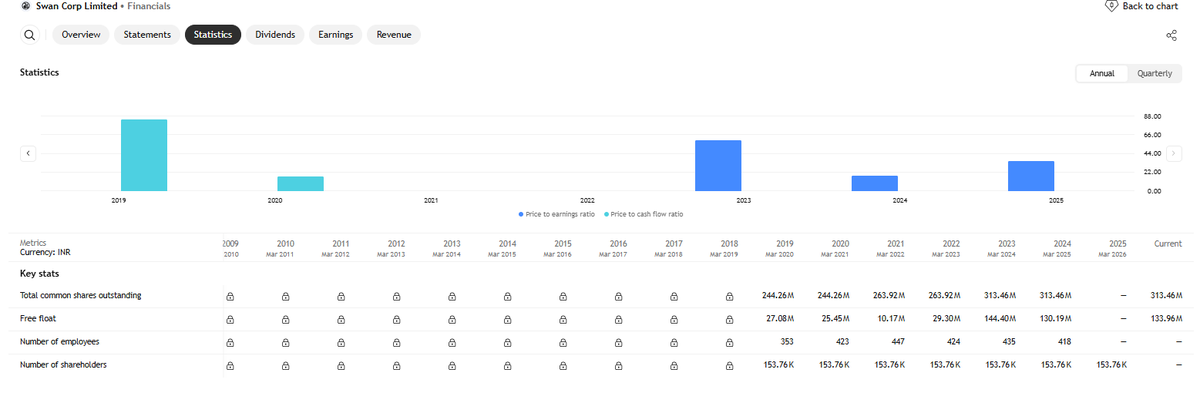Image resolution: width=1200 pixels, height=393 pixels.
Task: Open the symbol search magnifier icon
Action: point(29,35)
